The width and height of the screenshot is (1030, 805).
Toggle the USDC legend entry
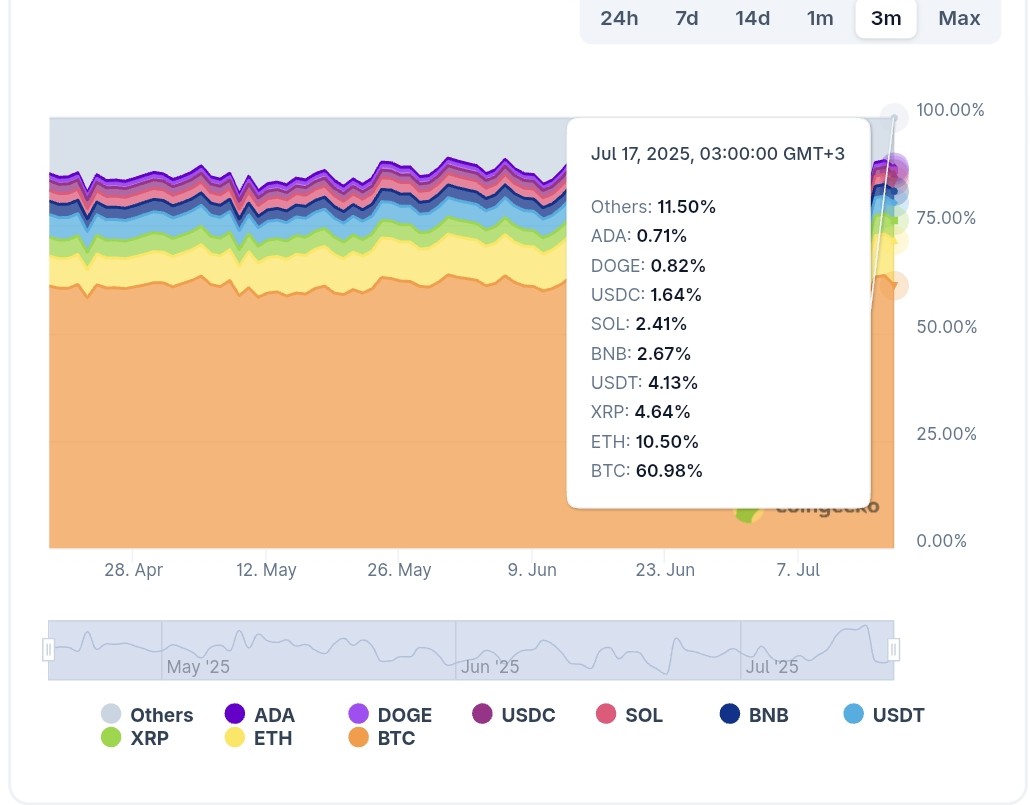[x=514, y=714]
